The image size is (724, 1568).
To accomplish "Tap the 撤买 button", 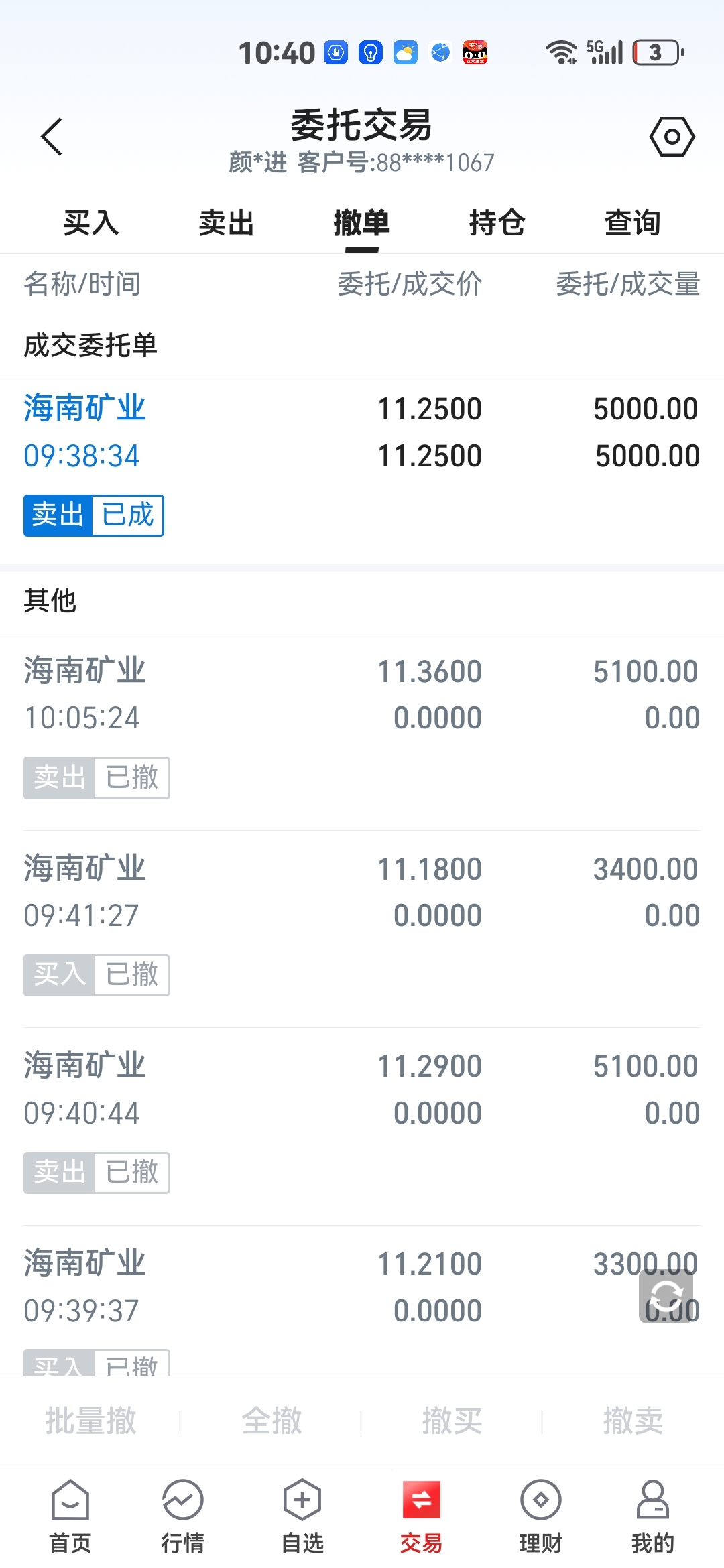I will click(x=452, y=1421).
